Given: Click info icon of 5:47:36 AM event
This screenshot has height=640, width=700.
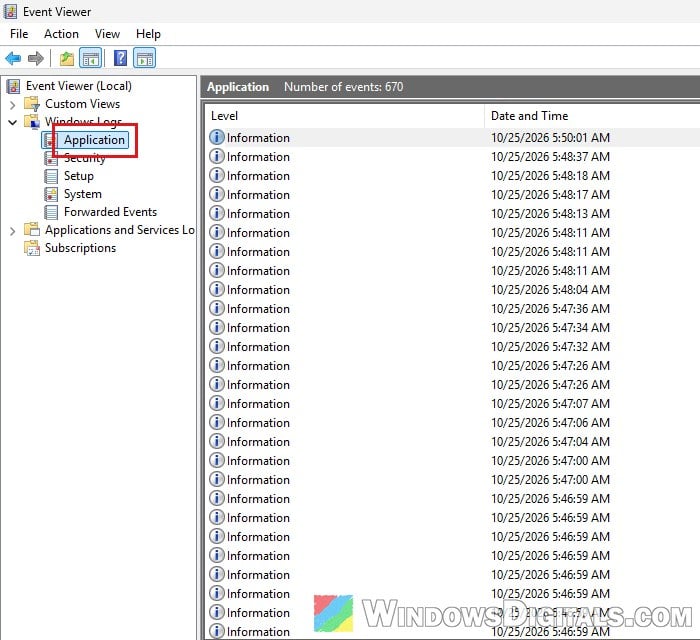Looking at the screenshot, I should coord(217,308).
